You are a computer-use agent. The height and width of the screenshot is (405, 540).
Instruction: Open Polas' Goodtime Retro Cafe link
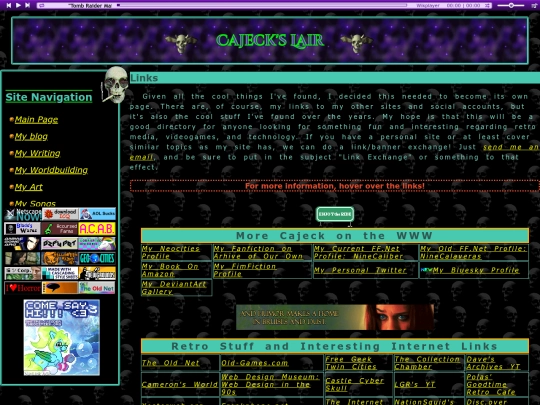click(491, 384)
